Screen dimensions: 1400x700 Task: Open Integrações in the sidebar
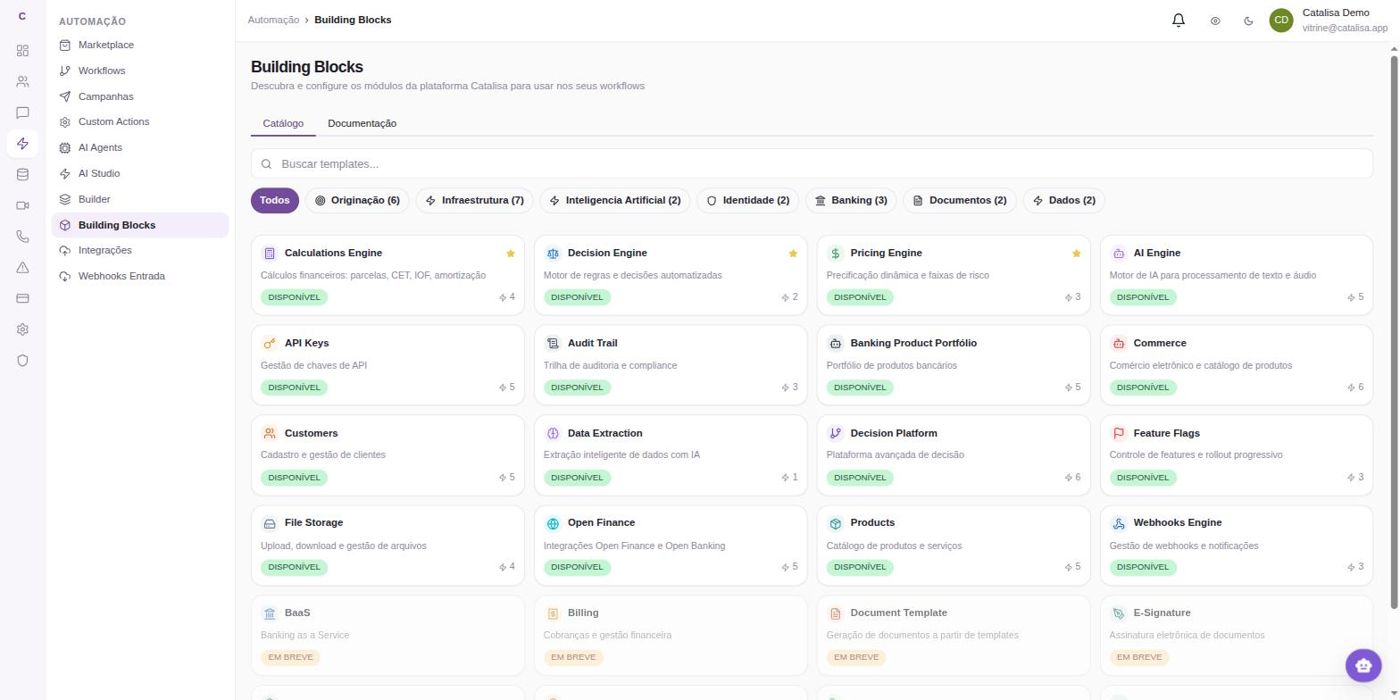click(140, 250)
